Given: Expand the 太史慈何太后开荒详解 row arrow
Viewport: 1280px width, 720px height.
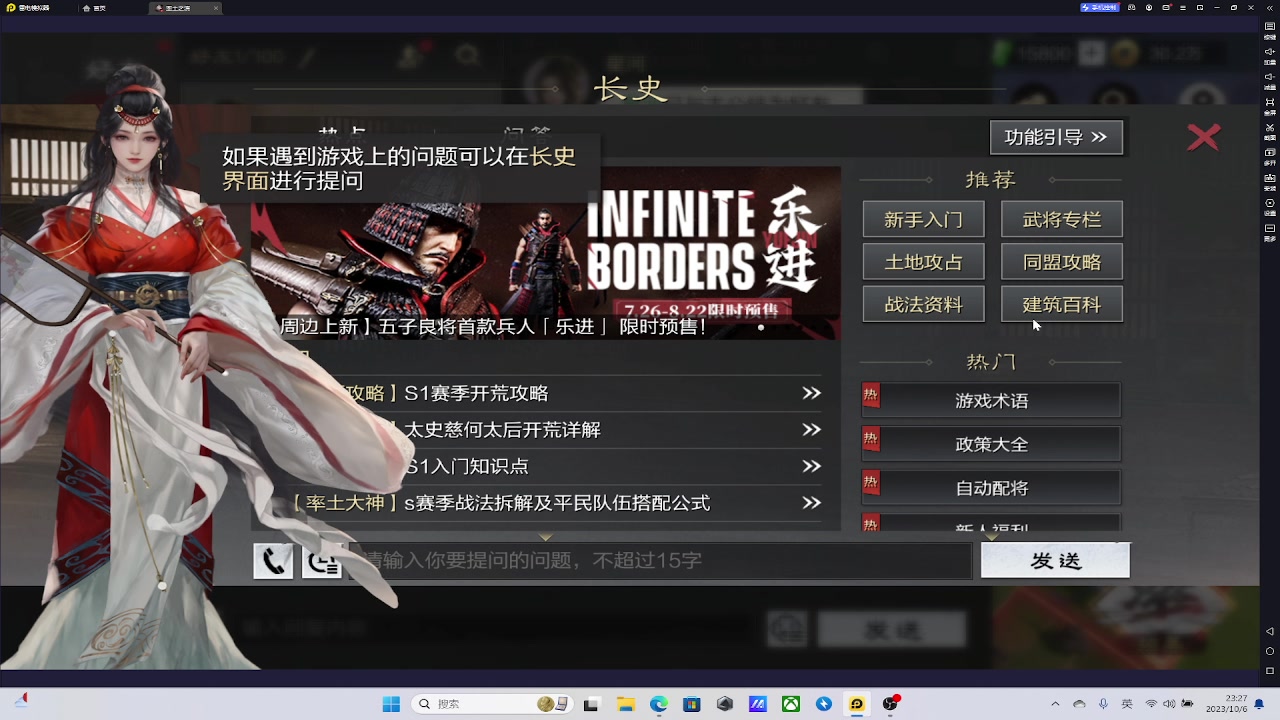Looking at the screenshot, I should click(811, 430).
